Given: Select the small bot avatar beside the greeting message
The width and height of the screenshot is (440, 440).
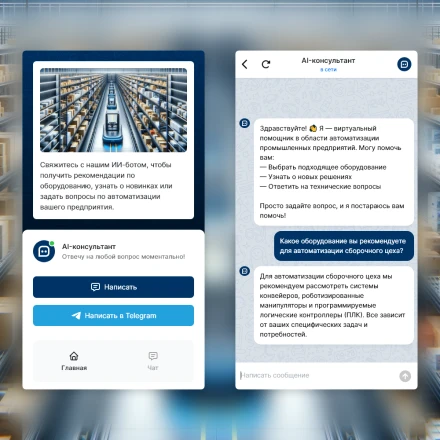Looking at the screenshot, I should click(245, 123).
